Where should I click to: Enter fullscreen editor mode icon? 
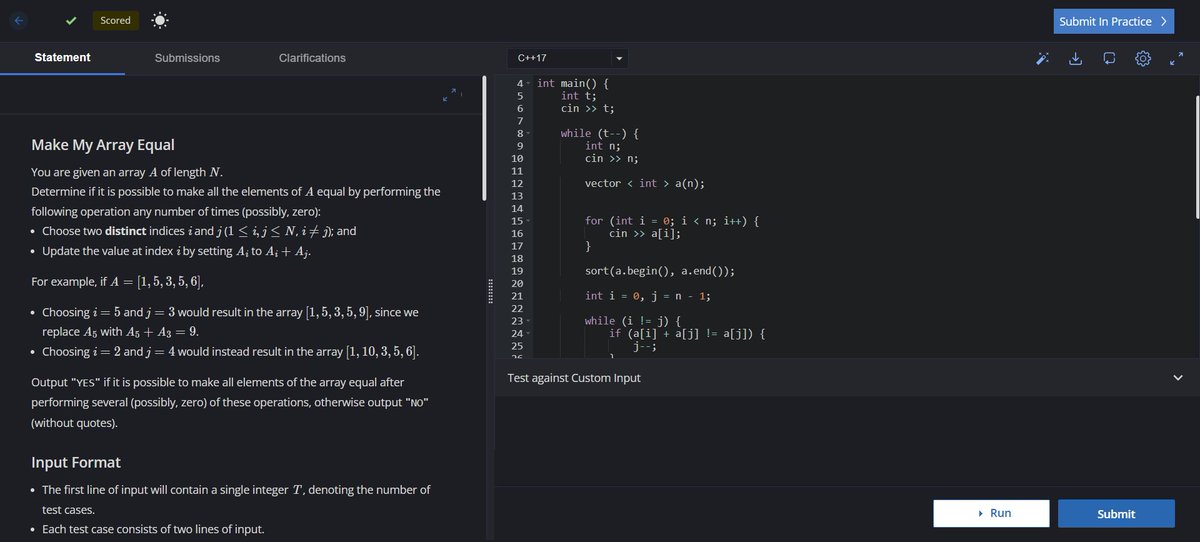click(1176, 59)
